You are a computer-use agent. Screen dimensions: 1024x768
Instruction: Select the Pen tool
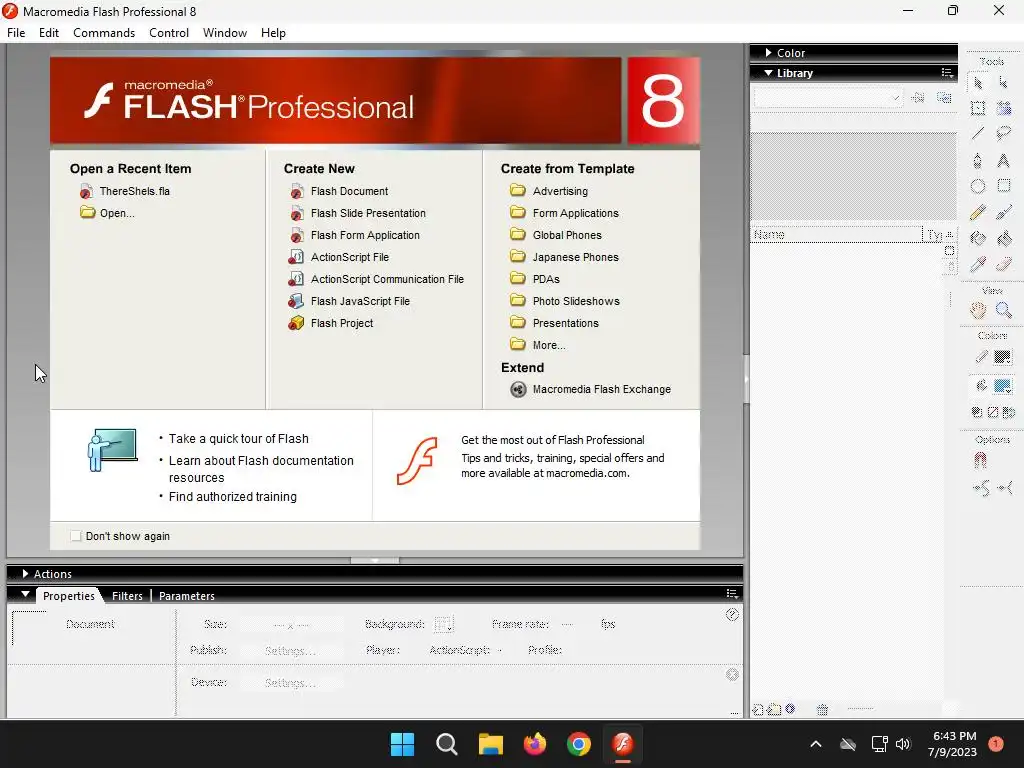click(x=978, y=161)
